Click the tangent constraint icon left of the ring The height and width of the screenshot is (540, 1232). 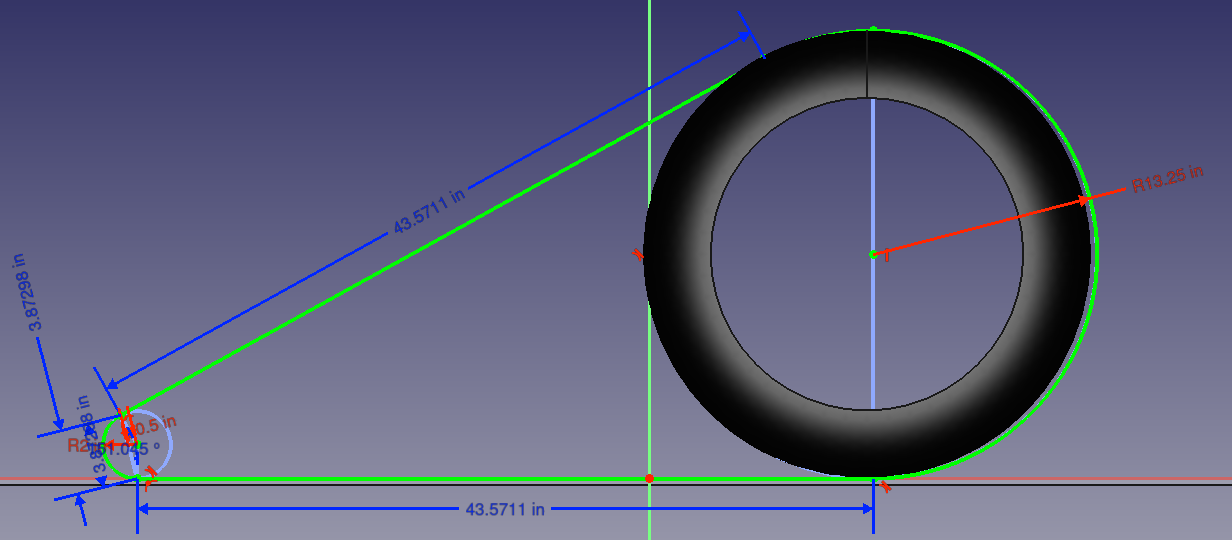pyautogui.click(x=637, y=255)
